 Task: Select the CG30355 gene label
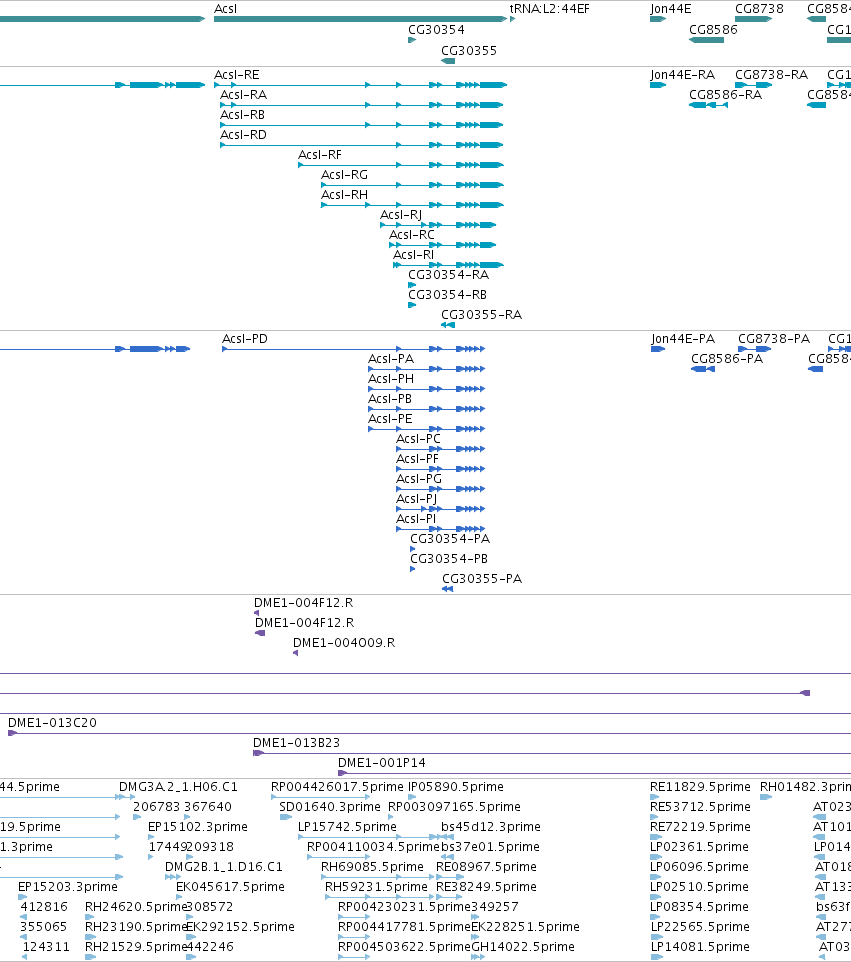(x=469, y=51)
